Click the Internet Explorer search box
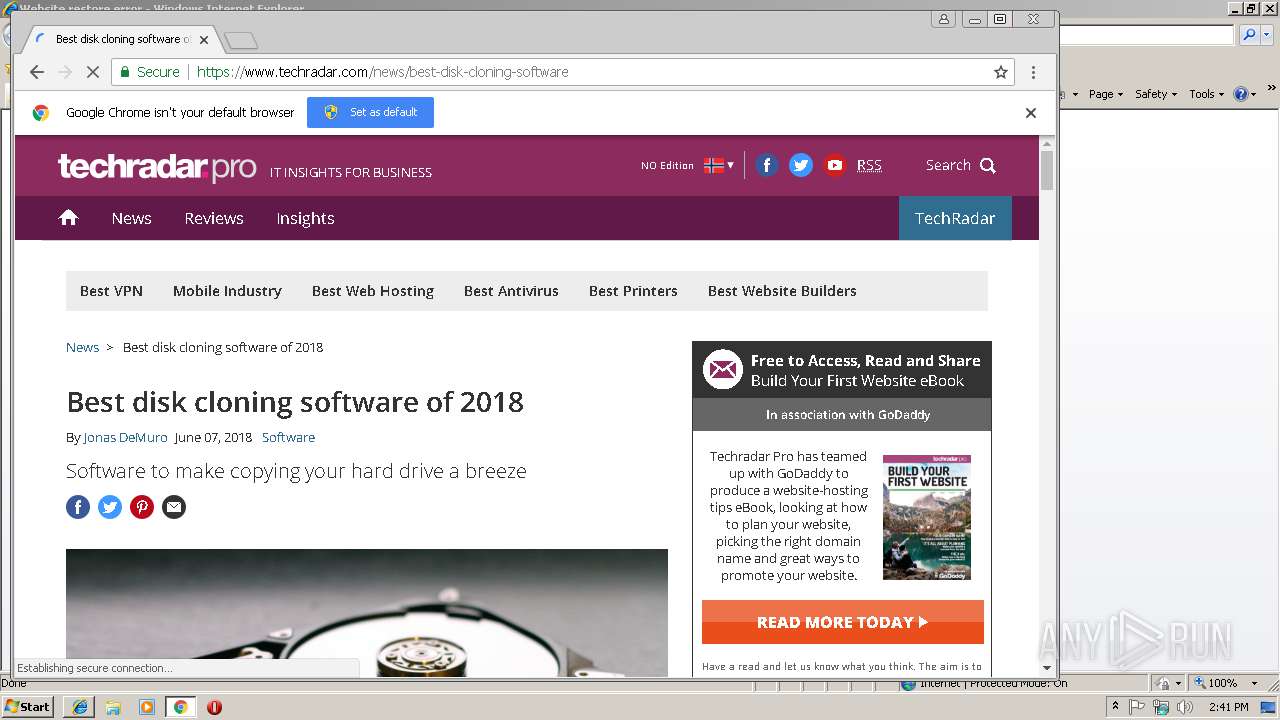 pos(1146,35)
